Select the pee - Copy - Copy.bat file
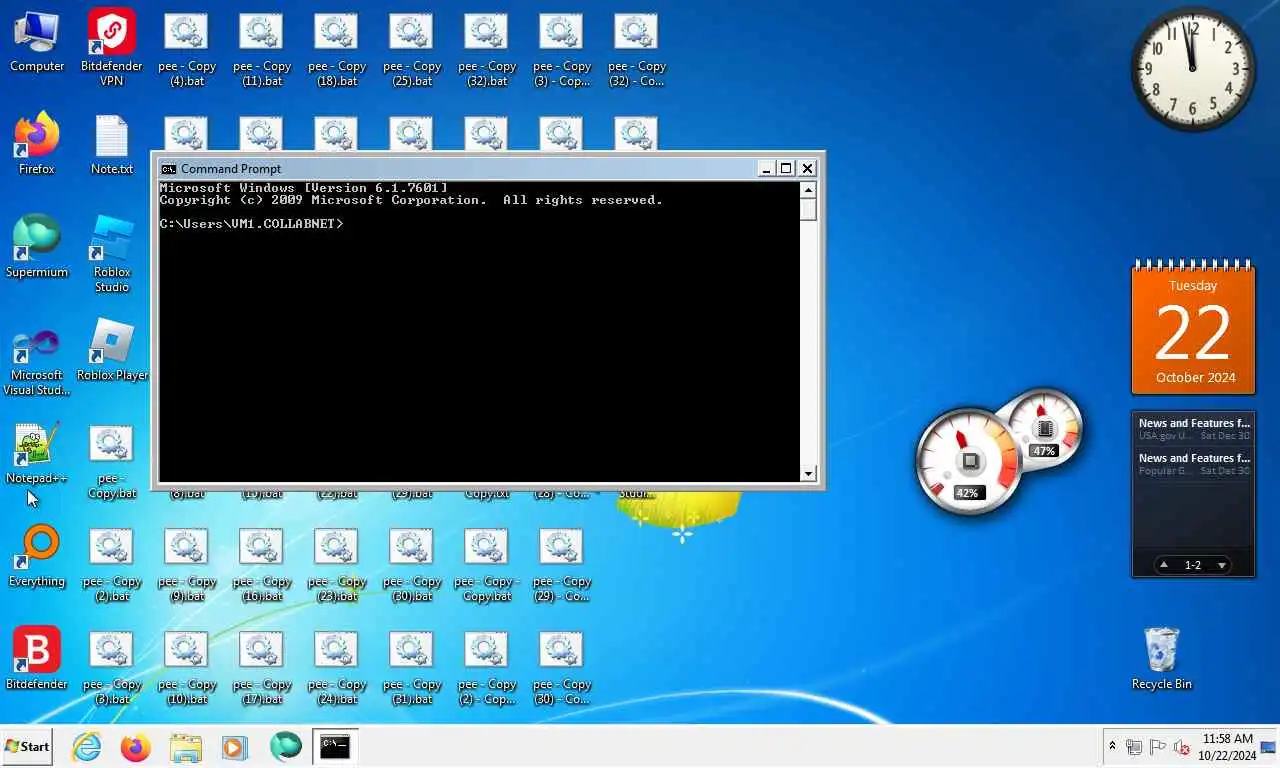This screenshot has height=768, width=1280. click(x=487, y=565)
